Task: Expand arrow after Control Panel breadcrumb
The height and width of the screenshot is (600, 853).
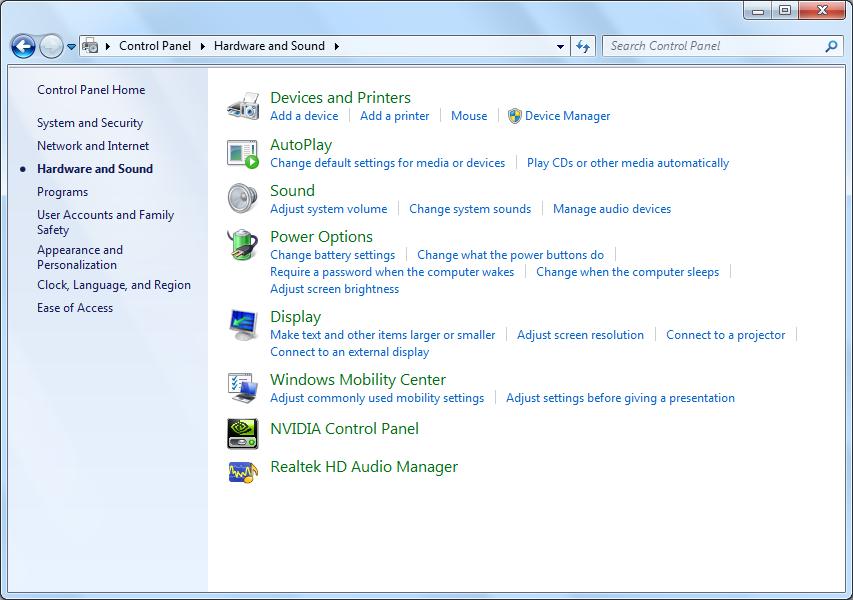Action: click(x=202, y=46)
